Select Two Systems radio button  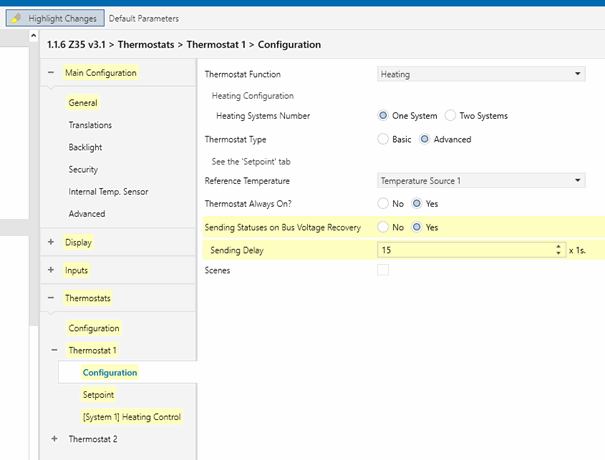click(450, 115)
